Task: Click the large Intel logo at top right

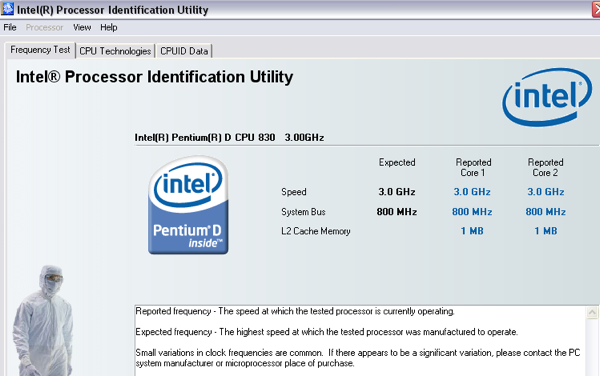Action: coord(547,97)
